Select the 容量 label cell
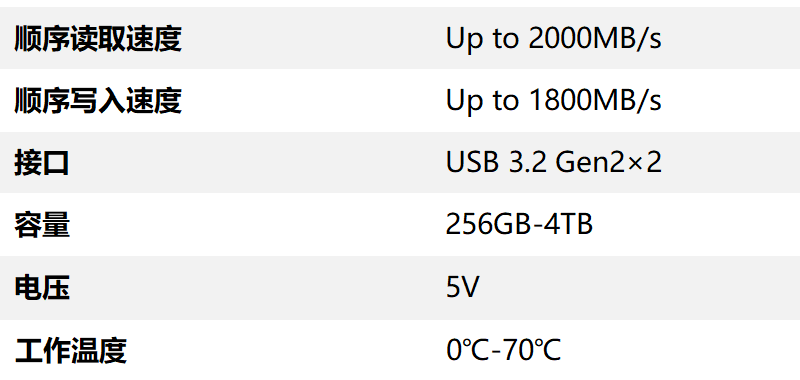This screenshot has height=380, width=800. [42, 225]
